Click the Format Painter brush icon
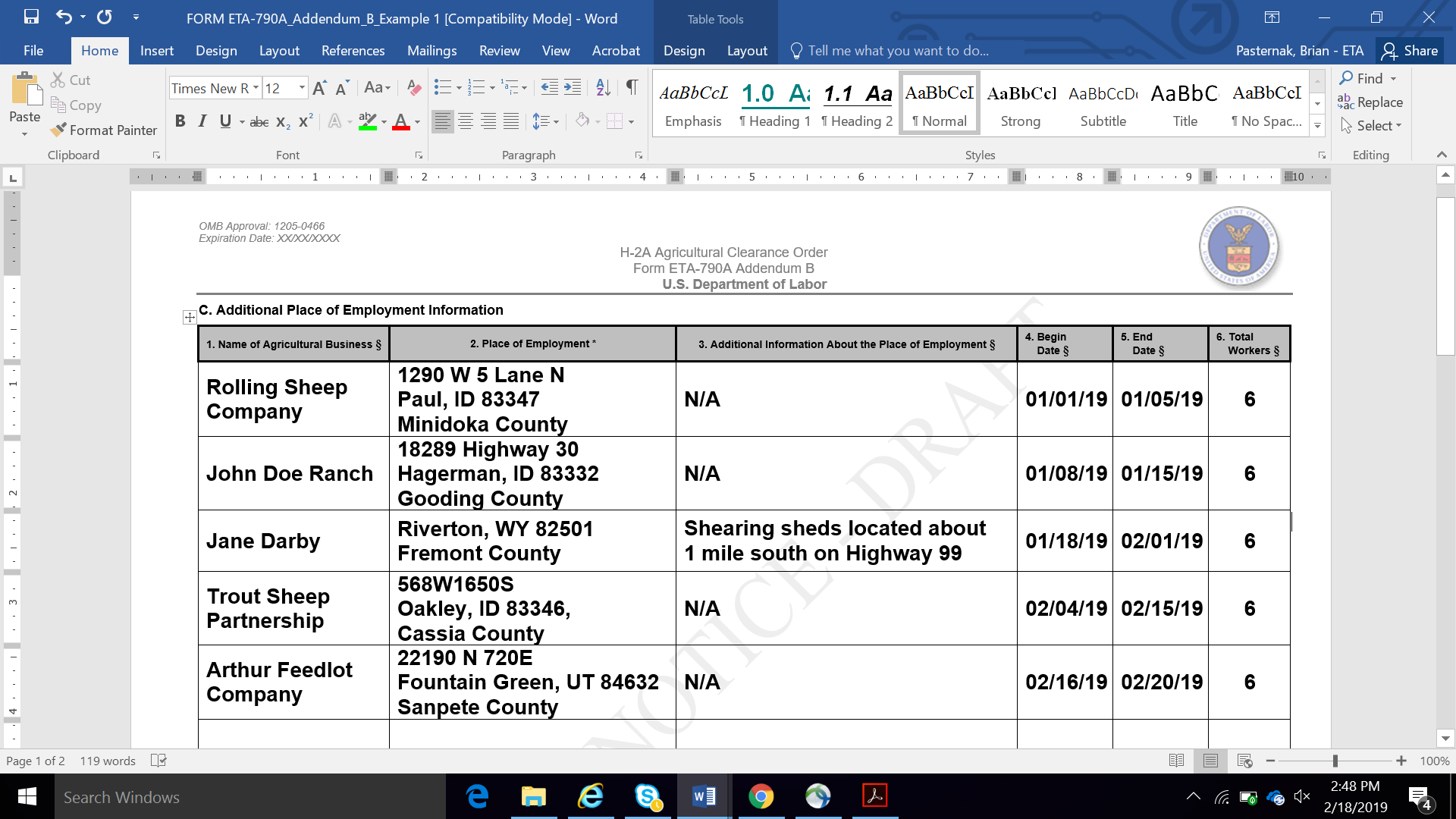The width and height of the screenshot is (1456, 819). [x=58, y=130]
